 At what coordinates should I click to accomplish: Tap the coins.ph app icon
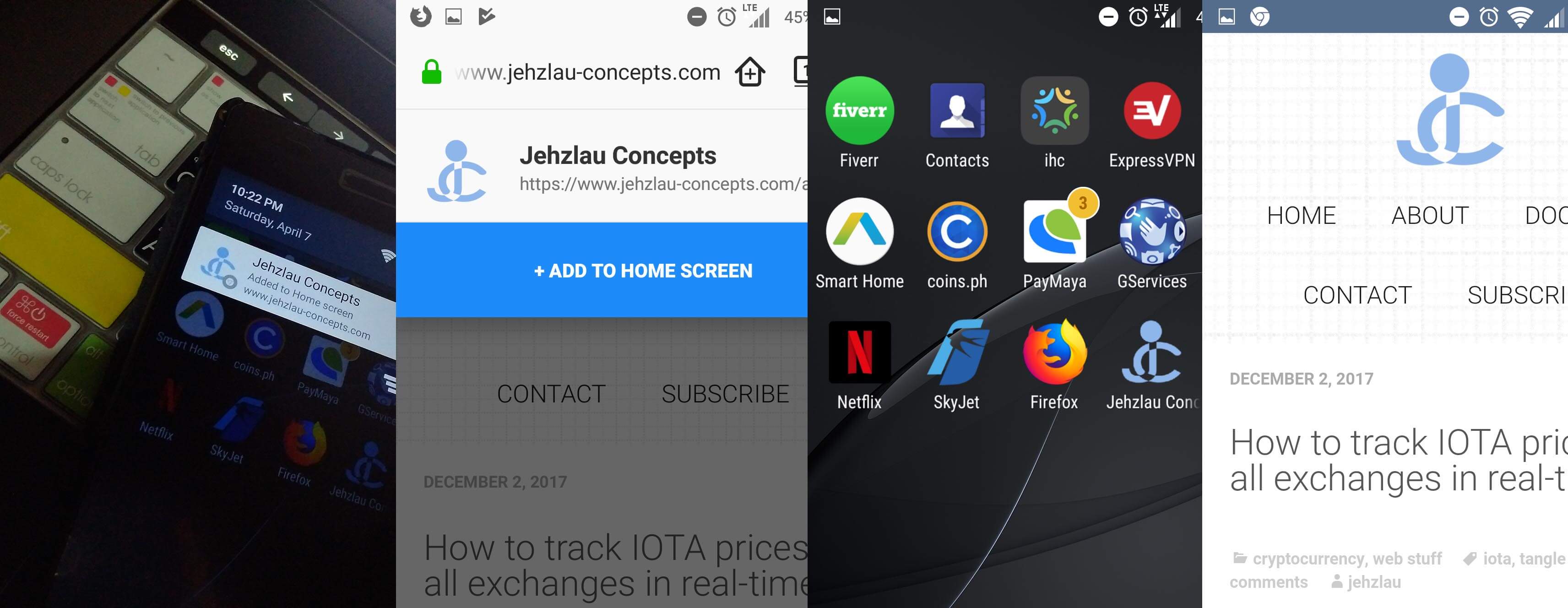point(957,231)
